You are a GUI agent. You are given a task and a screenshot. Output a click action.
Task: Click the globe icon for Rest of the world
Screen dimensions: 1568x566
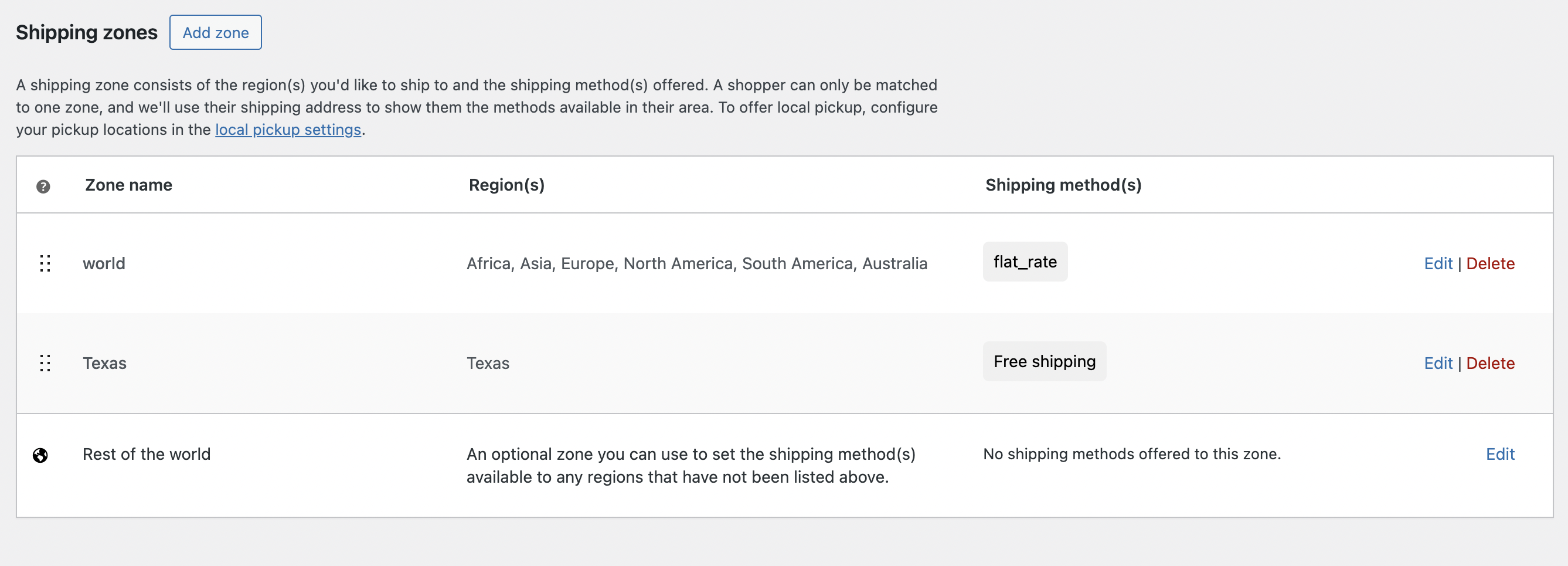pos(41,455)
